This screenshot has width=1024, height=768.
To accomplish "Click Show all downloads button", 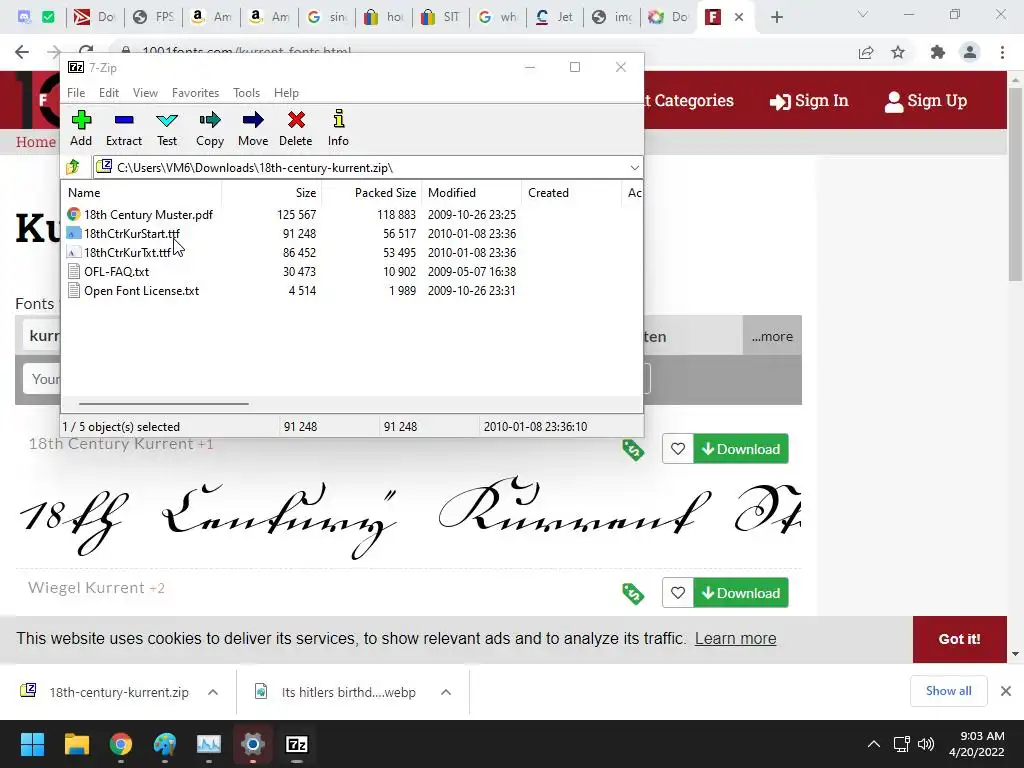I will point(948,691).
